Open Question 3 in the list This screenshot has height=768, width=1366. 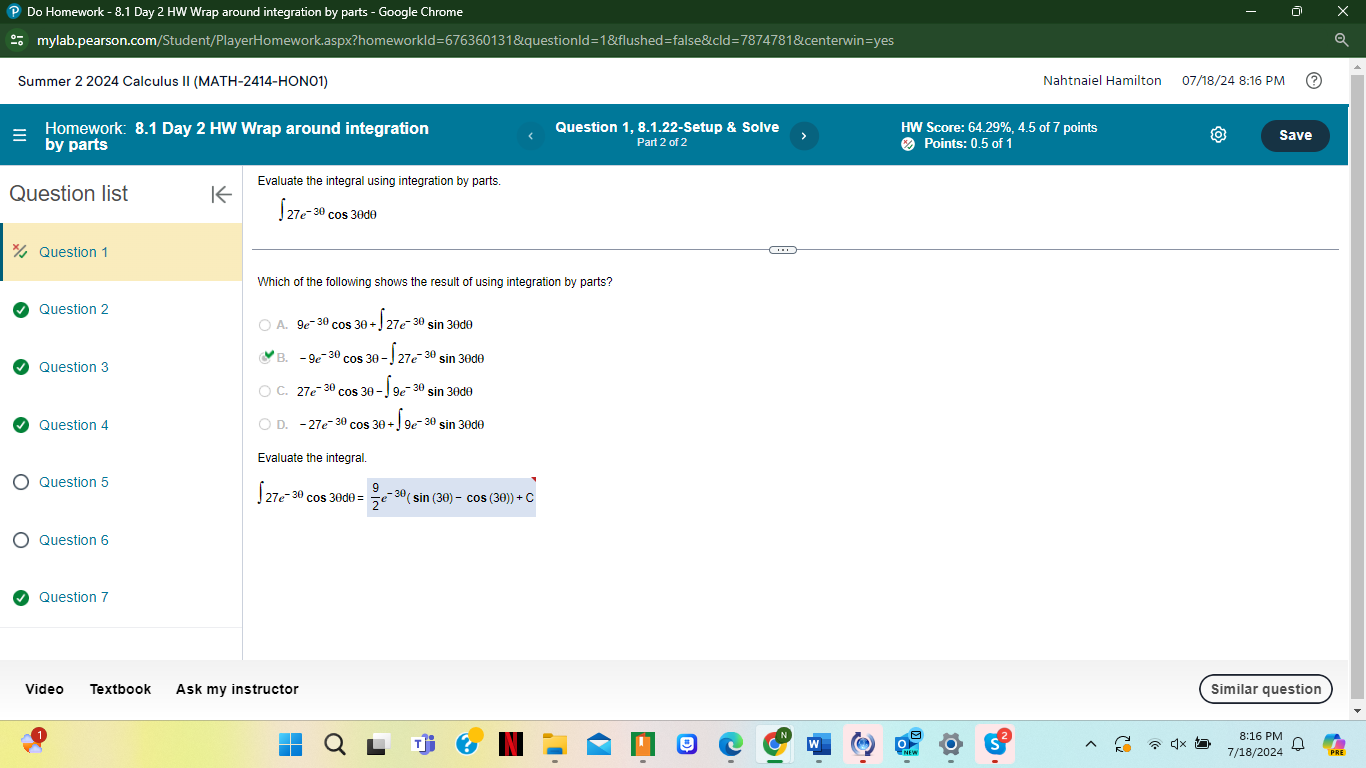point(121,367)
